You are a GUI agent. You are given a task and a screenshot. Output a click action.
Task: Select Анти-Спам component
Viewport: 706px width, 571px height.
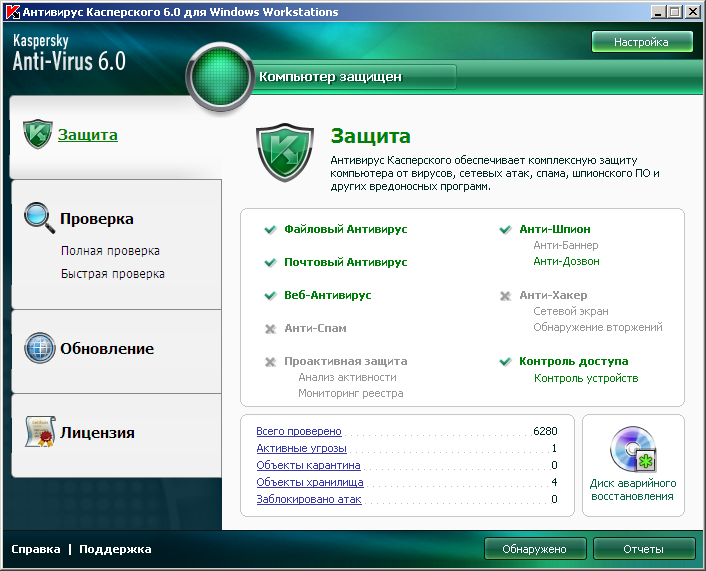(x=315, y=328)
